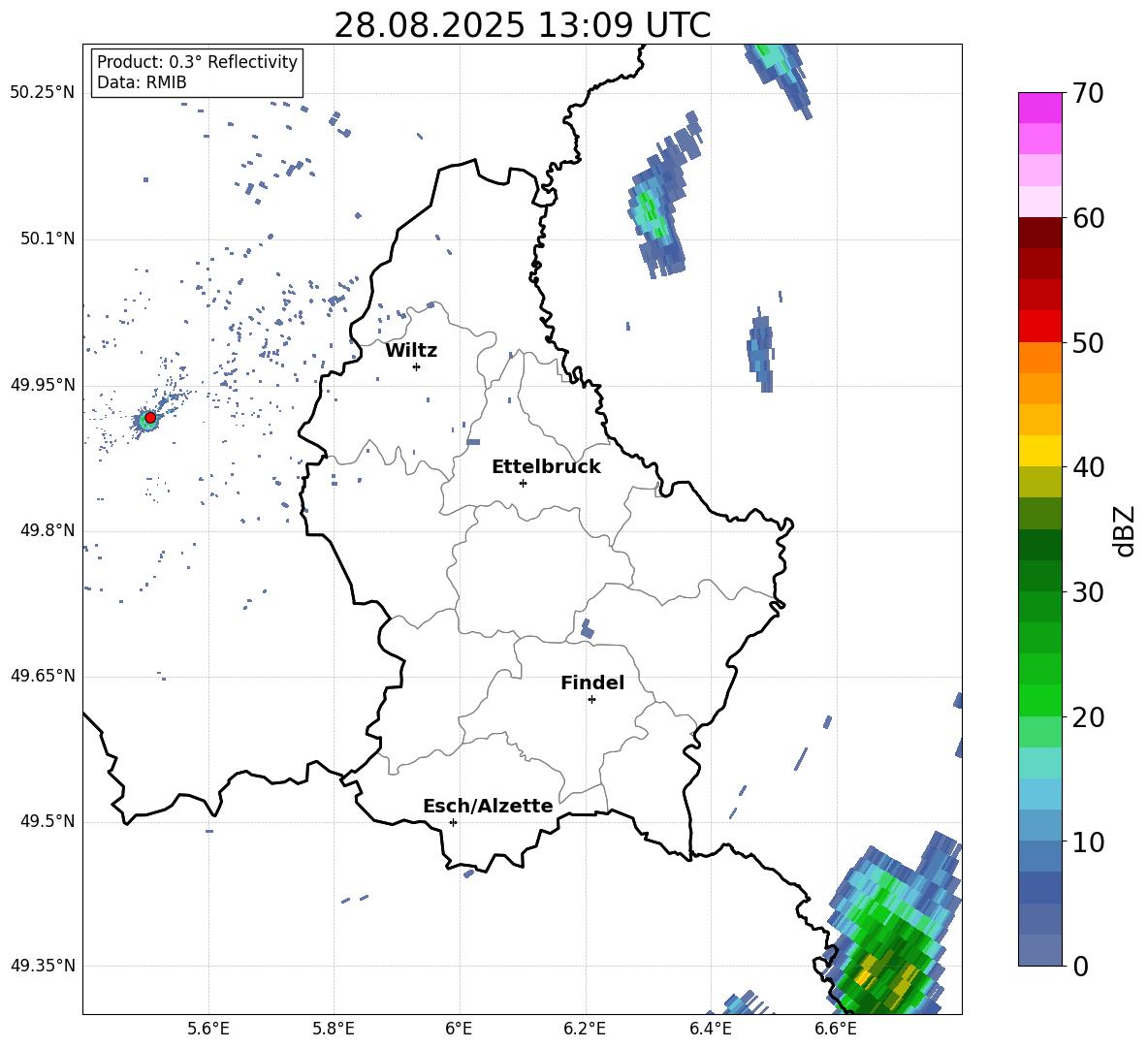This screenshot has height=1048, width=1148.
Task: Click the 6.2°E longitude label
Action: [585, 1029]
